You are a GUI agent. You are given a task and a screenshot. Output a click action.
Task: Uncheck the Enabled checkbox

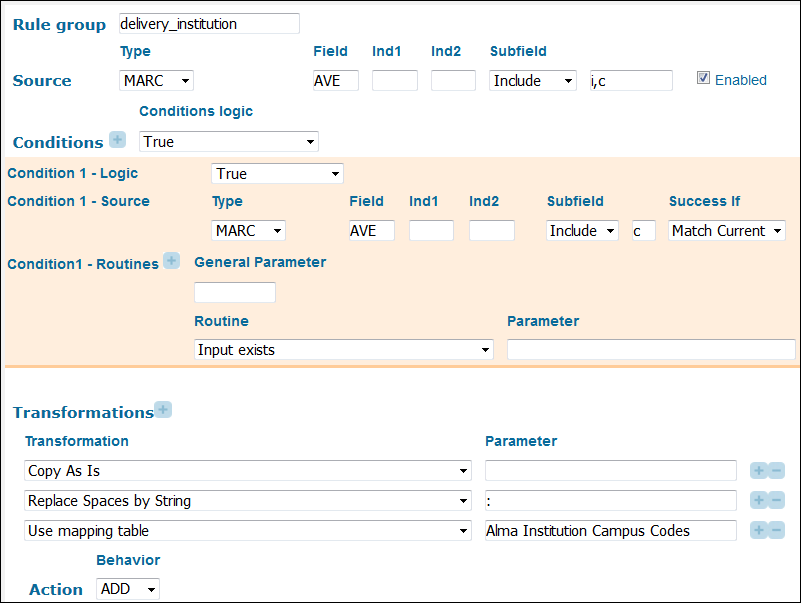(704, 78)
